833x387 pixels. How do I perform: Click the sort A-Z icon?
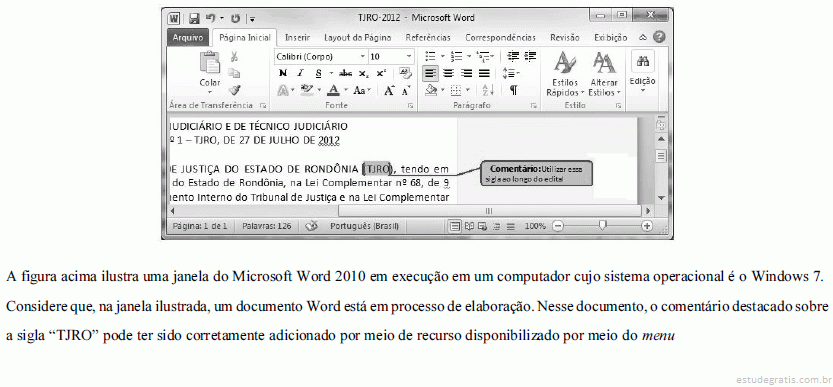pyautogui.click(x=488, y=90)
